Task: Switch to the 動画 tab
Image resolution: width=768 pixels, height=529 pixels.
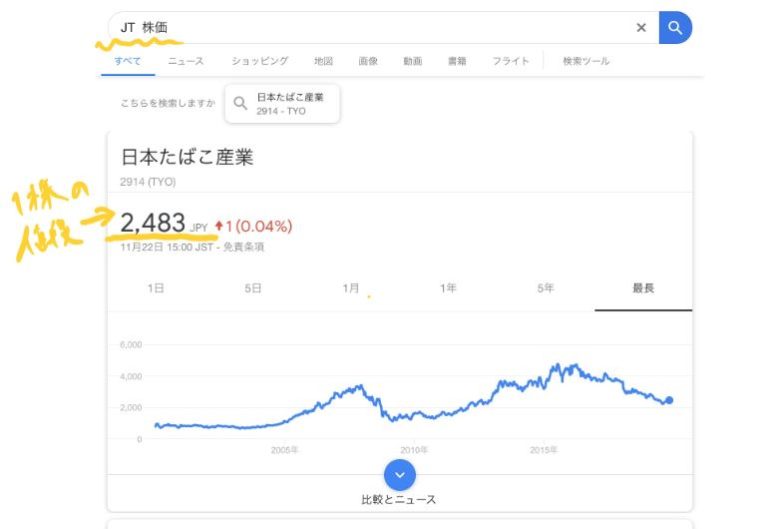Action: [x=412, y=61]
